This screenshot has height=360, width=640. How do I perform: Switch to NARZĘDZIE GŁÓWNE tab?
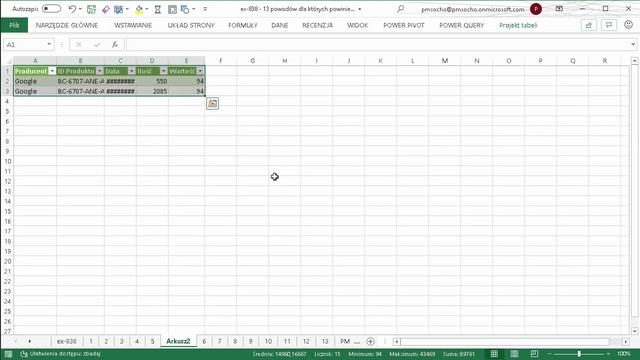[67, 25]
